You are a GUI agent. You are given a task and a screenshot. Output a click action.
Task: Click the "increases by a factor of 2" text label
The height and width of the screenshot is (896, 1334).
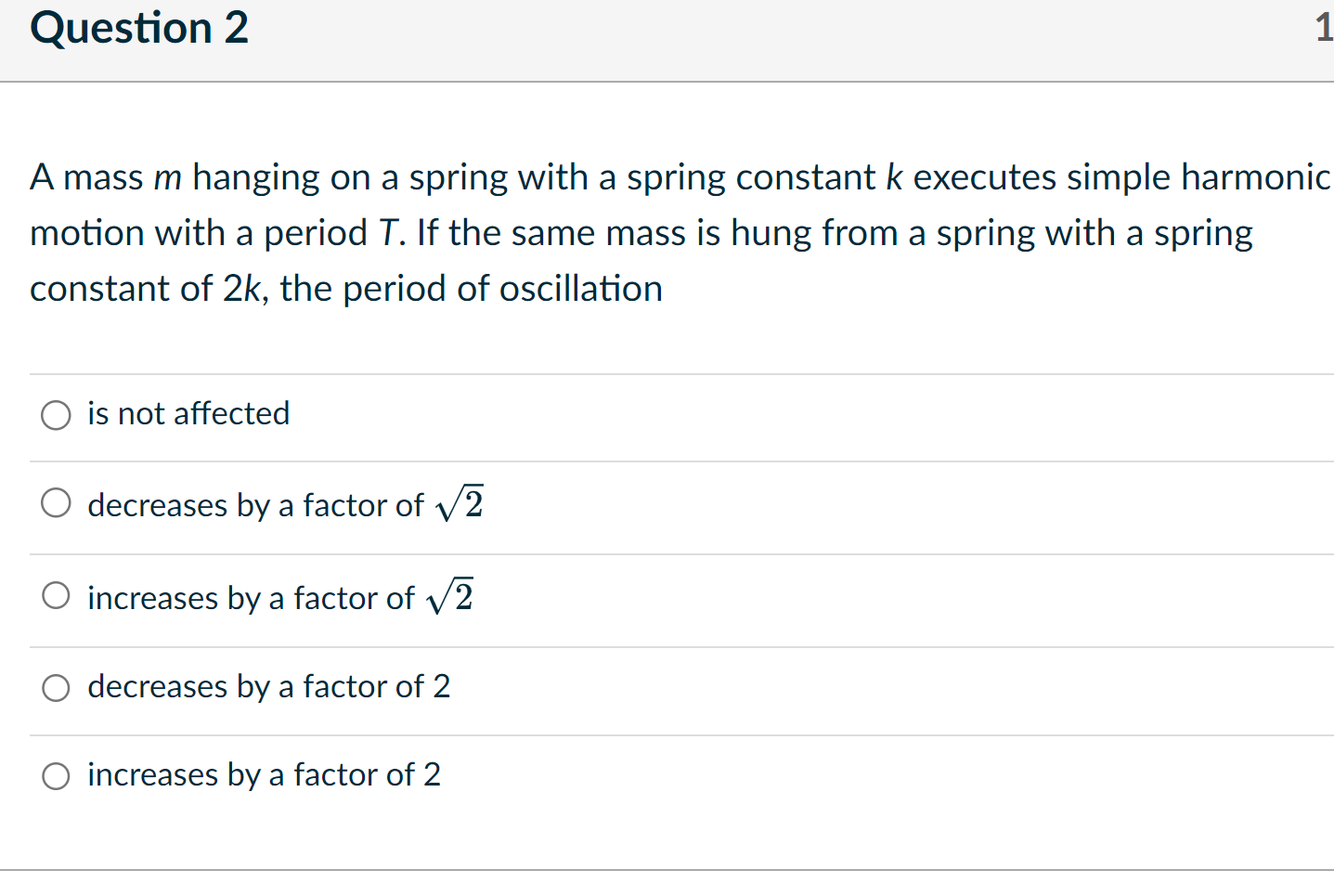point(264,774)
